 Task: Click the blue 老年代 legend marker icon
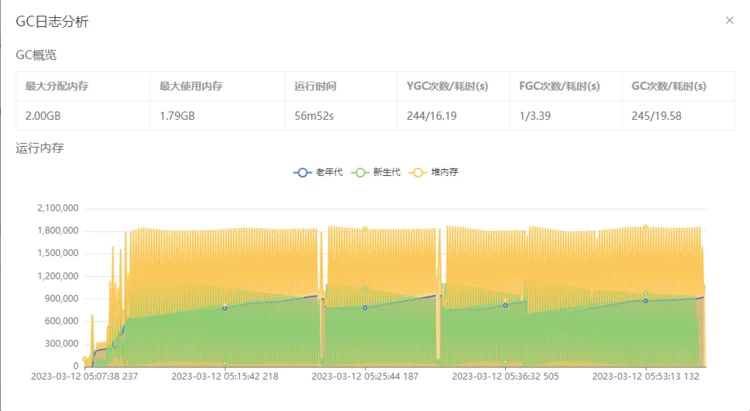coord(302,172)
